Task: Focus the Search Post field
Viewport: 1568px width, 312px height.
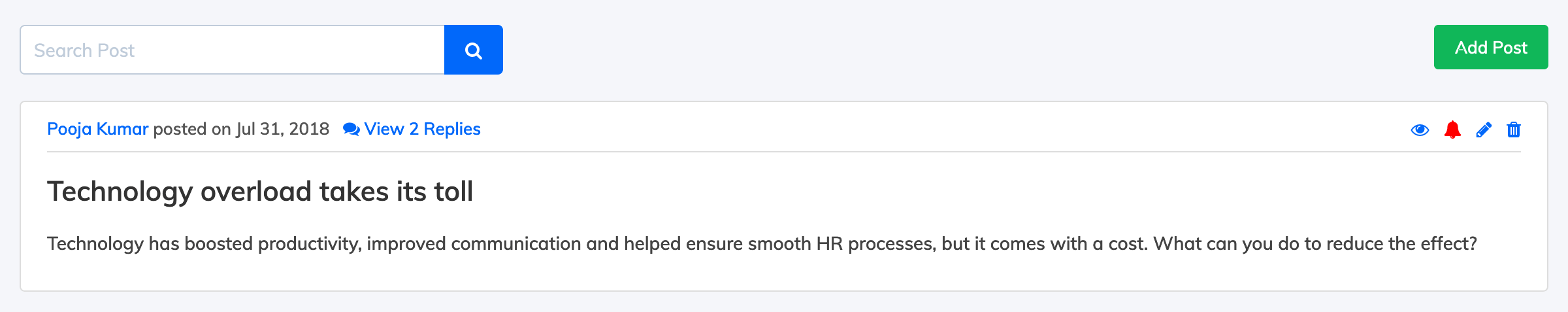Action: pos(233,50)
